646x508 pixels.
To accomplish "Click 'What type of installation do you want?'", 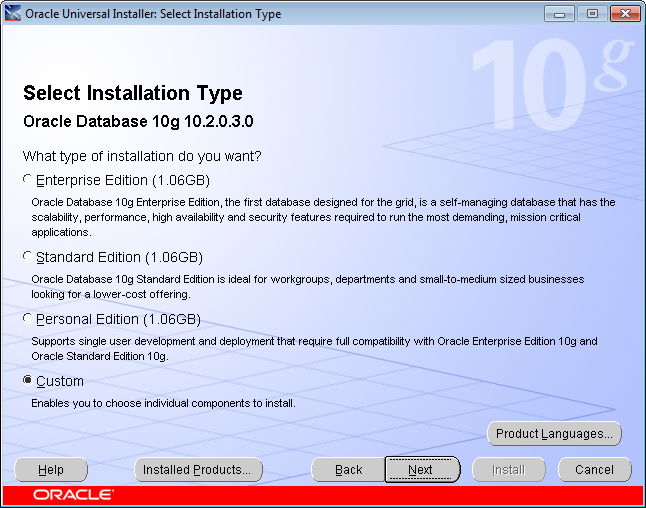I will (x=142, y=156).
